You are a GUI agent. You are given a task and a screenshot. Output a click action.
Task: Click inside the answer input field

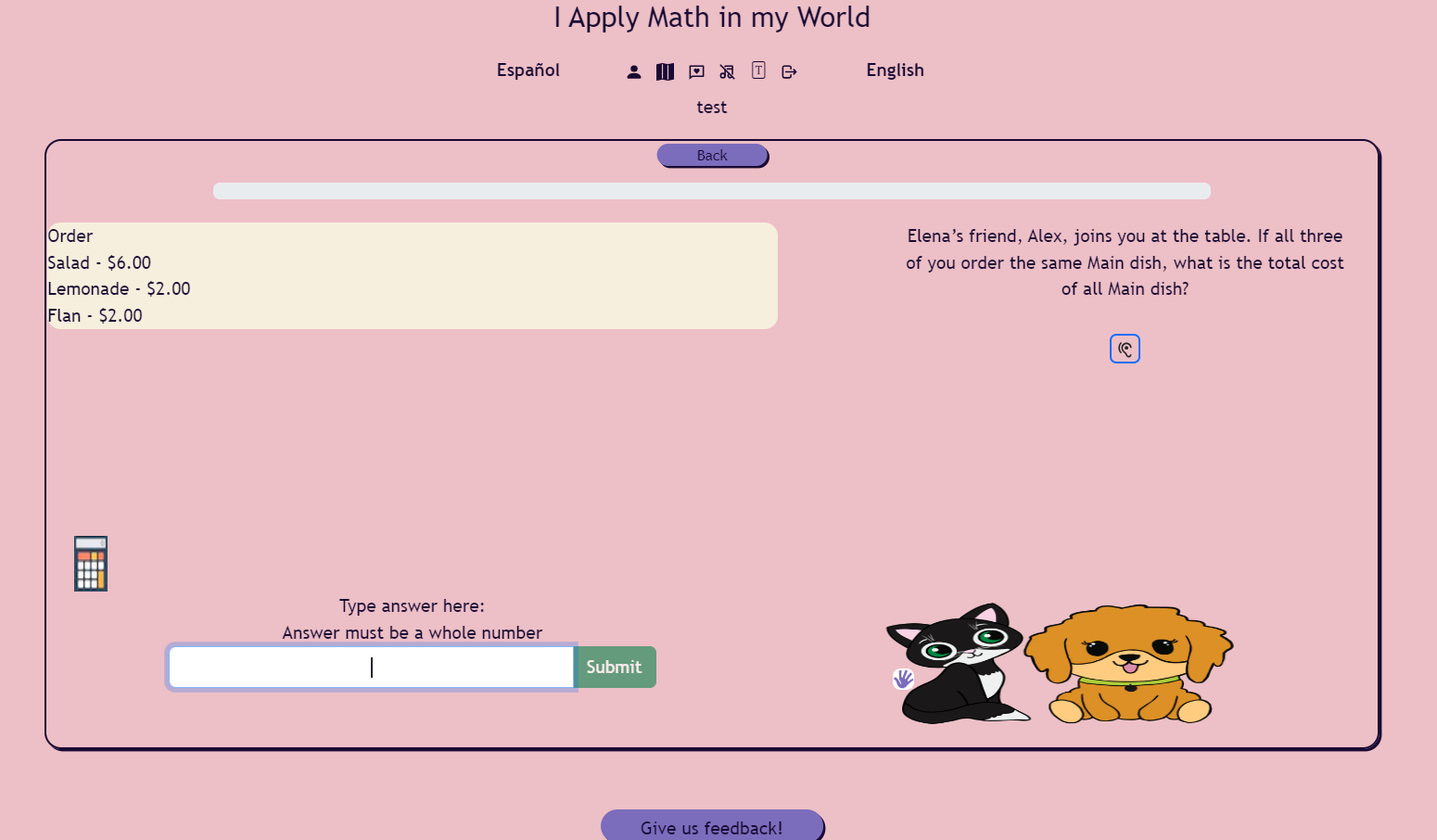pyautogui.click(x=371, y=667)
